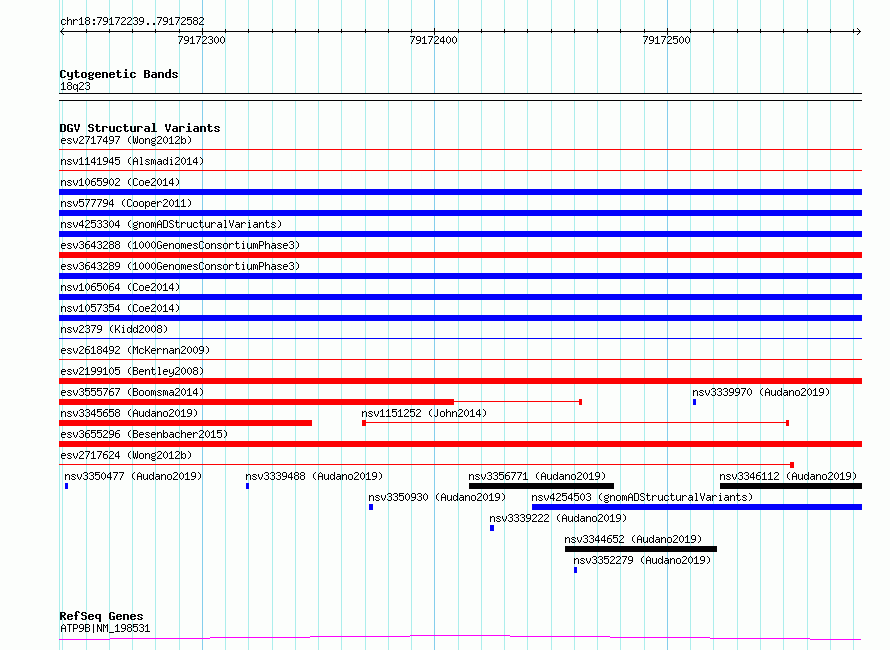Open nsv4253304 (gnomADStructuralVariants) label
Image resolution: width=890 pixels, height=650 pixels.
[x=171, y=224]
